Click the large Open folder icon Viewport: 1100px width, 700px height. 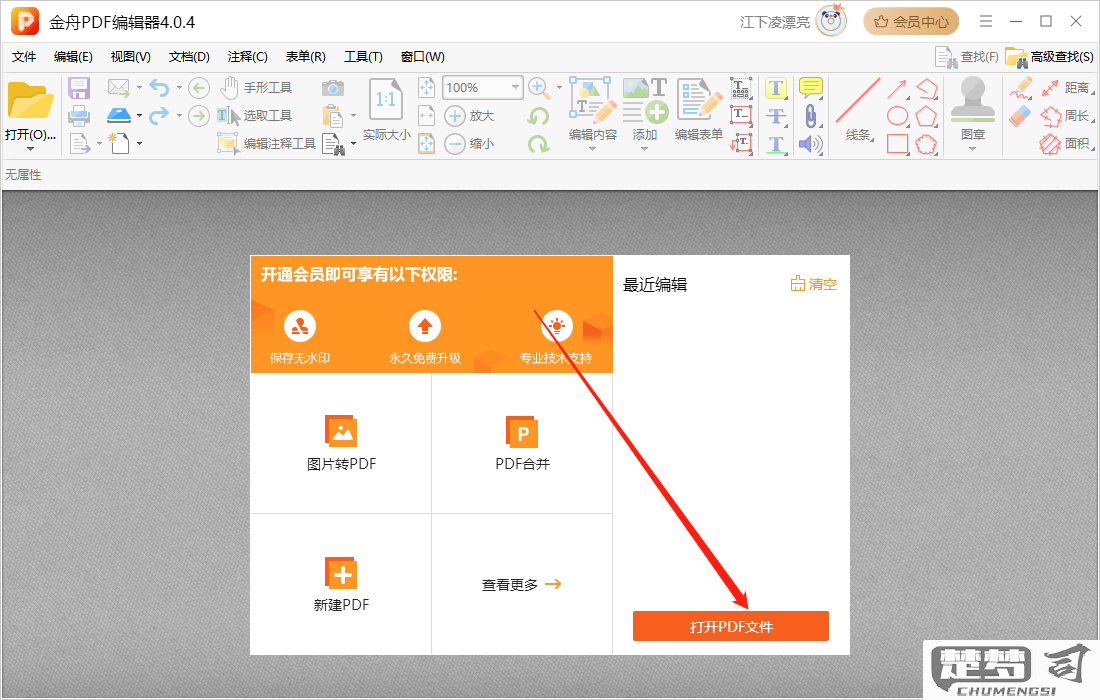pyautogui.click(x=30, y=100)
